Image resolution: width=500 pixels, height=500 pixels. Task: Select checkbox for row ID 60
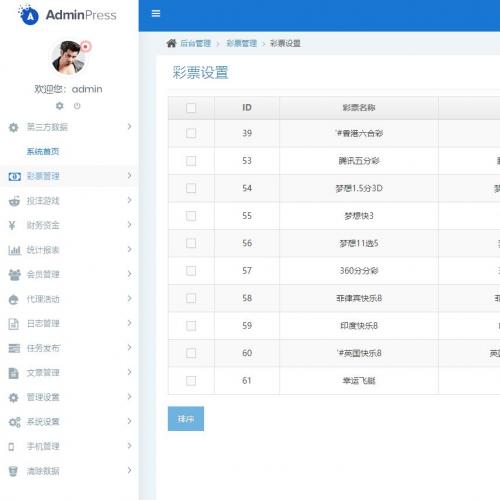pos(191,353)
